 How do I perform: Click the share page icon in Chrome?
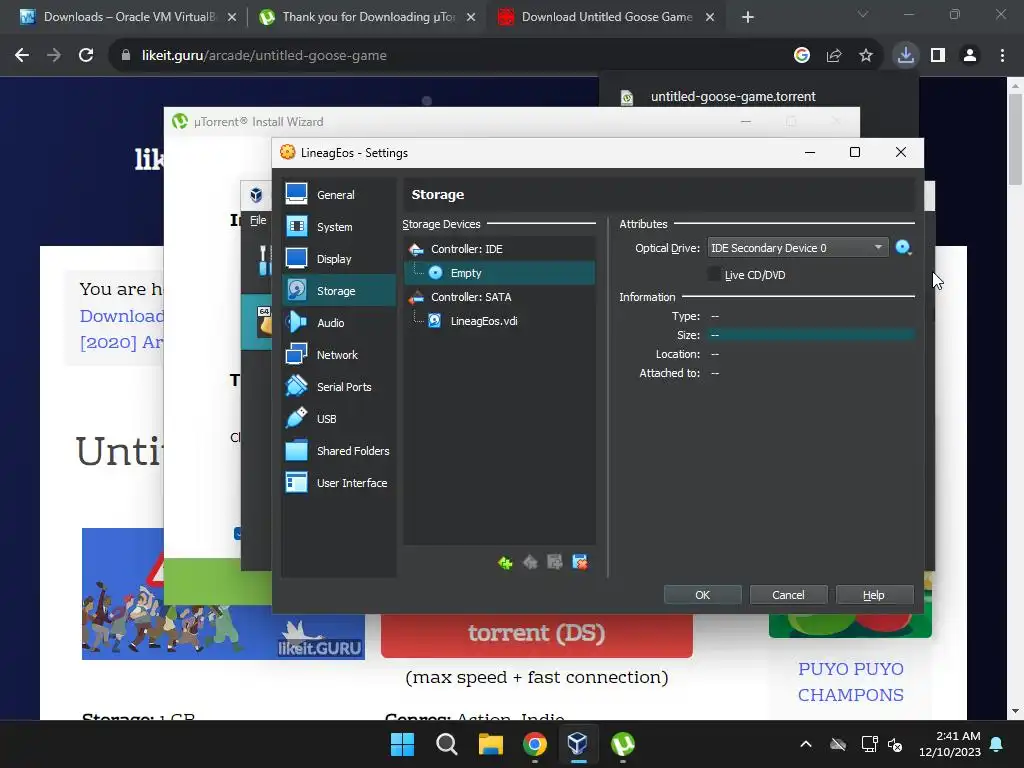pyautogui.click(x=833, y=55)
